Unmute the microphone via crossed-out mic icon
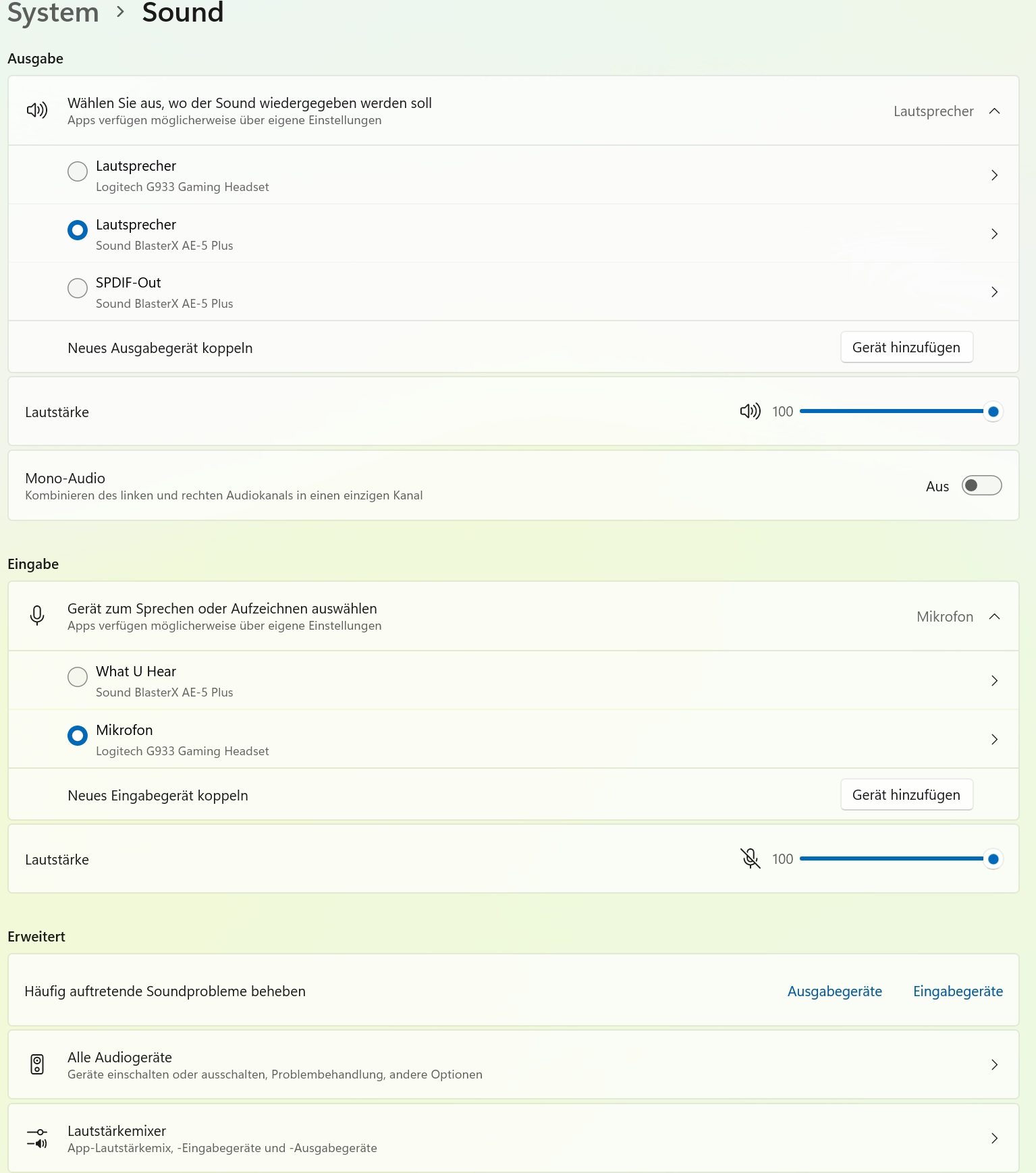 click(x=750, y=858)
